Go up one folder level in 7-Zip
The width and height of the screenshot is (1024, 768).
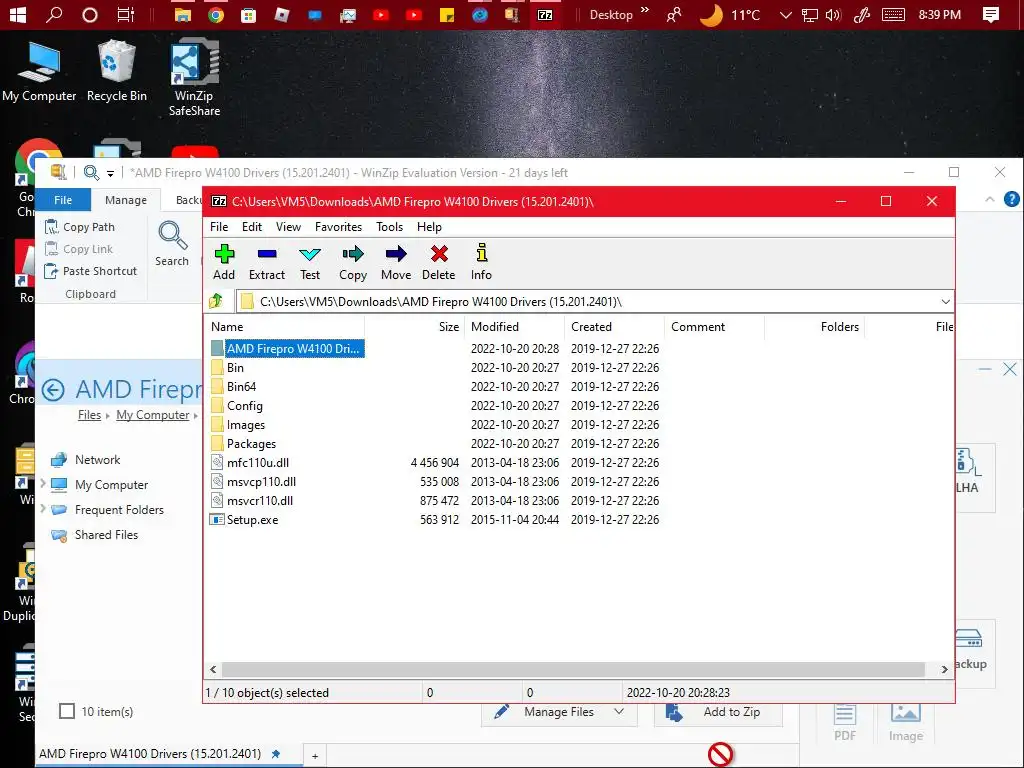[x=216, y=301]
